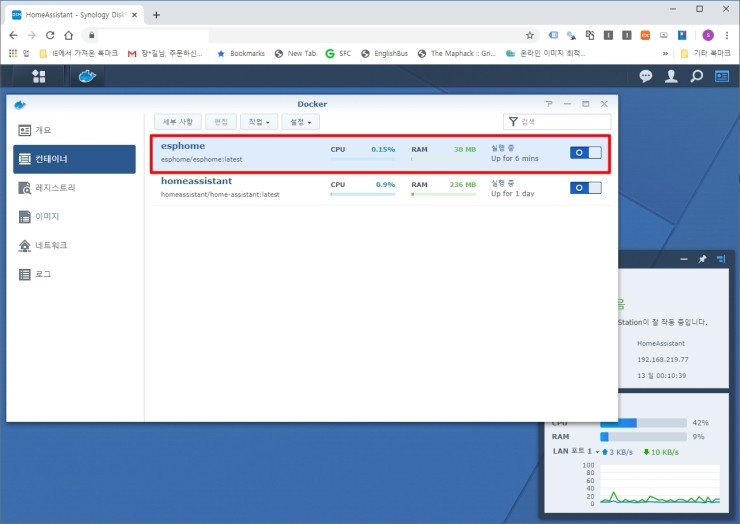Viewport: 740px width, 524px height.
Task: Click the Chrome profile avatar
Action: pos(708,35)
